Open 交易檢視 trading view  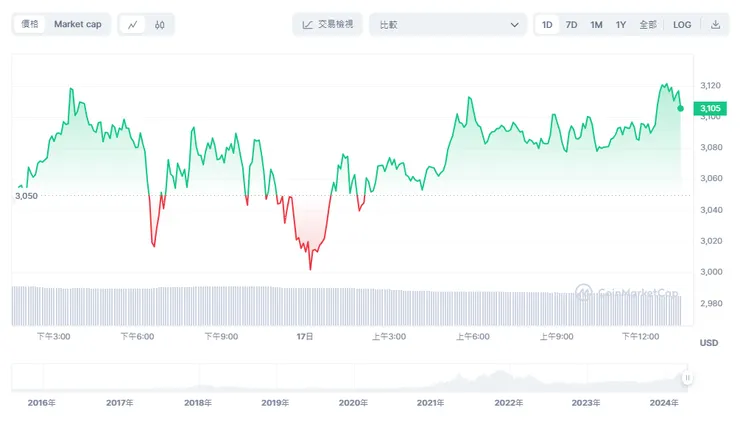coord(327,24)
